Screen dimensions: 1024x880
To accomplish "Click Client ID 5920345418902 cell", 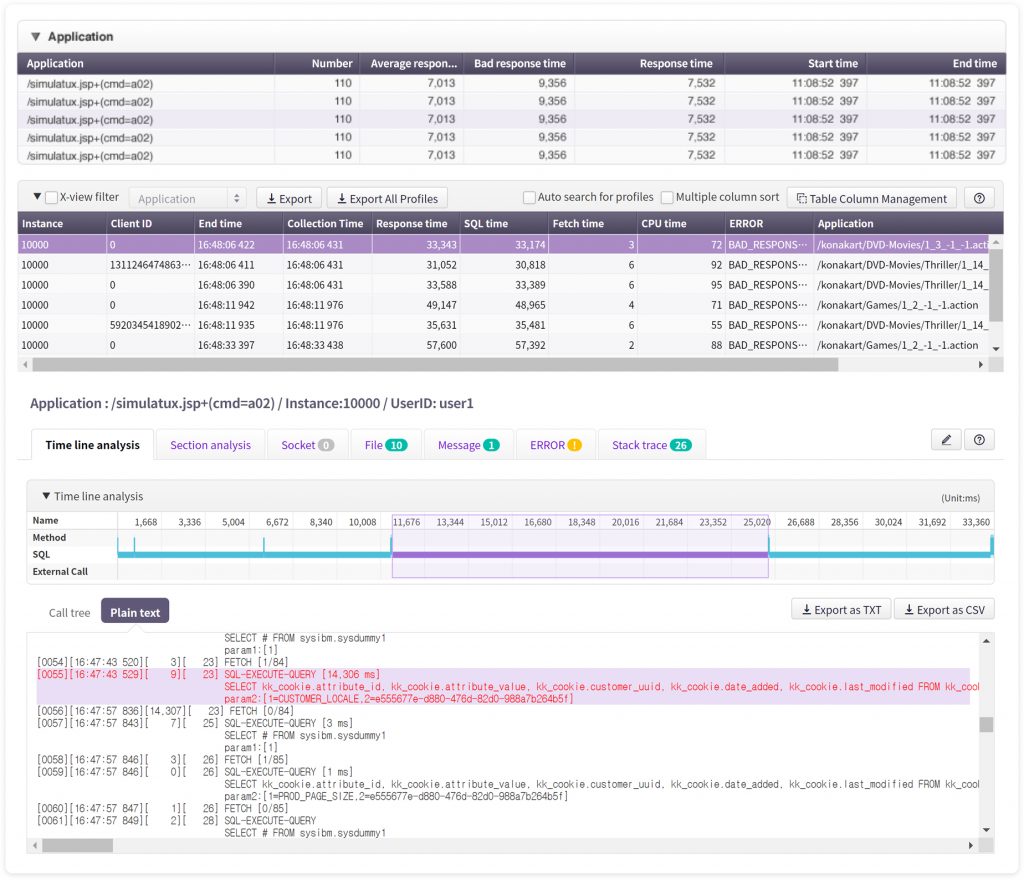I will click(x=150, y=325).
